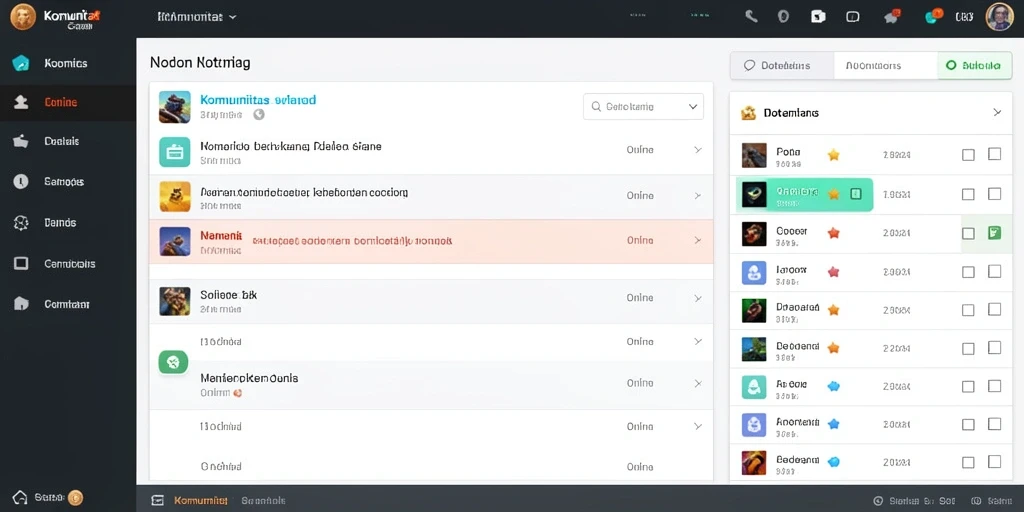
Task: Click the Komunitas logo avatar
Action: coord(23,16)
